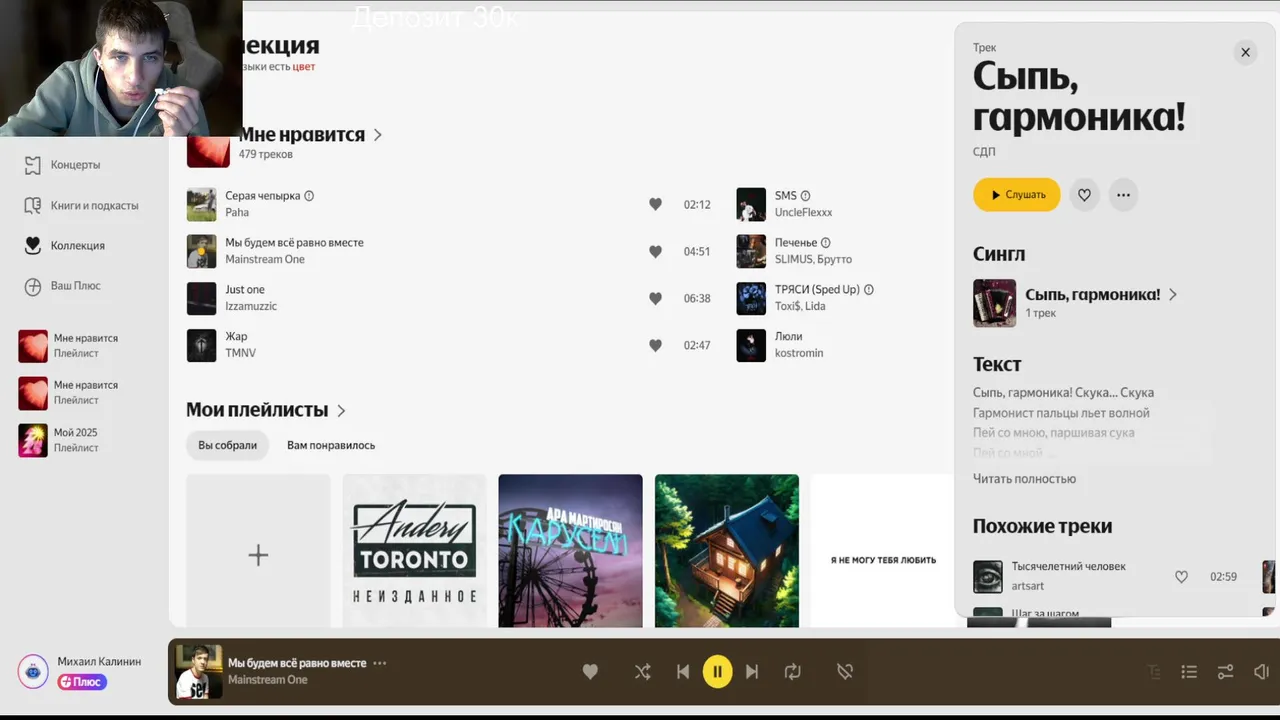Open more options in the 'Сыпь, гармоника!' panel
The image size is (1280, 720).
[1124, 195]
